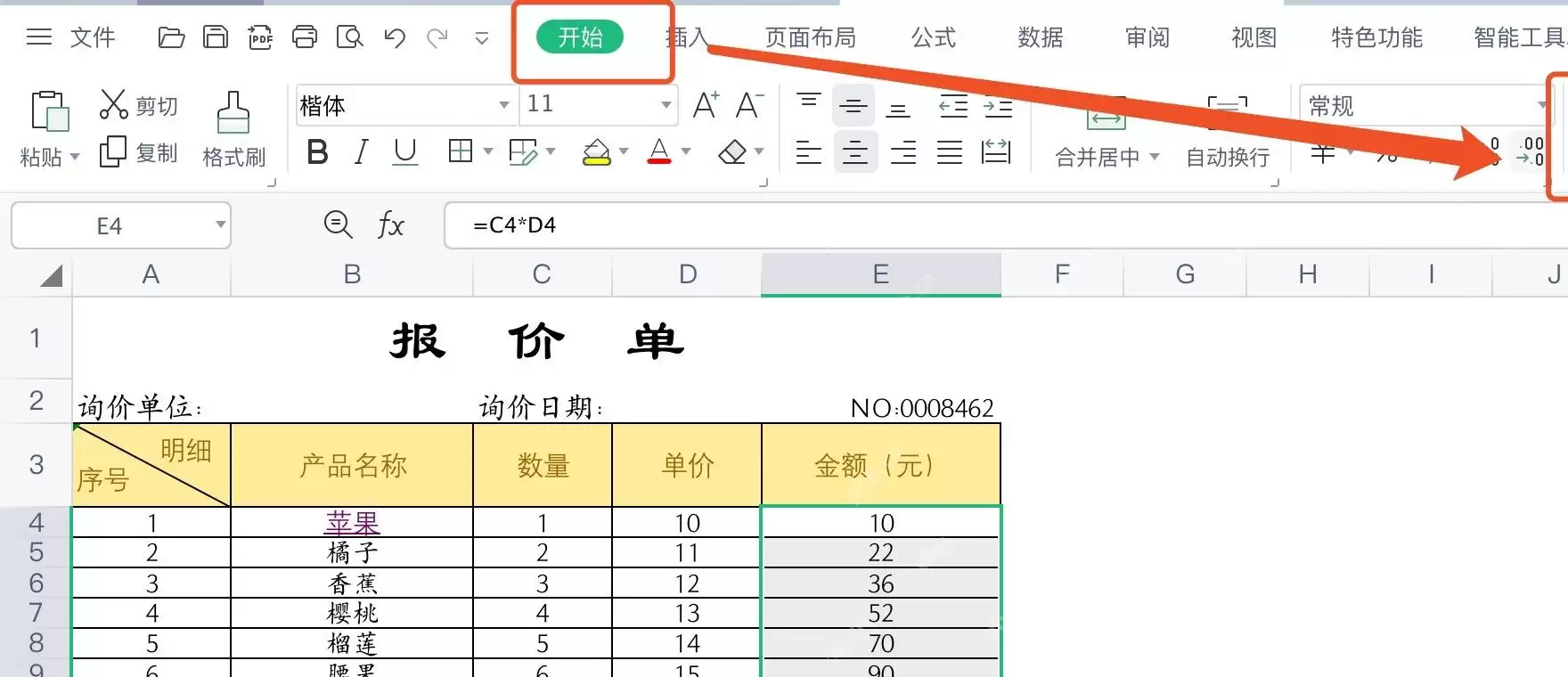Decrease indent icon in alignment group

pos(953,107)
